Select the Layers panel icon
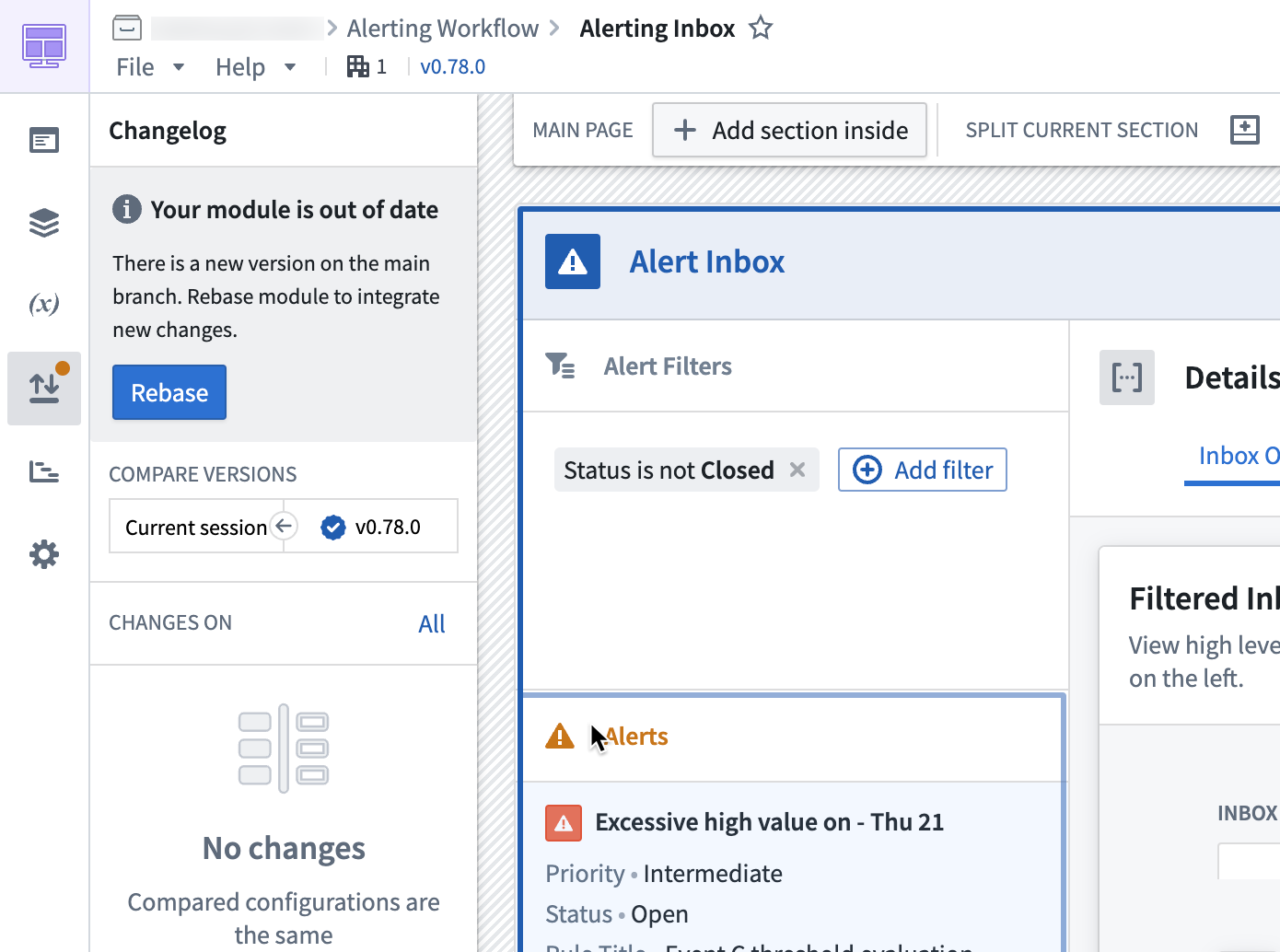 point(43,222)
